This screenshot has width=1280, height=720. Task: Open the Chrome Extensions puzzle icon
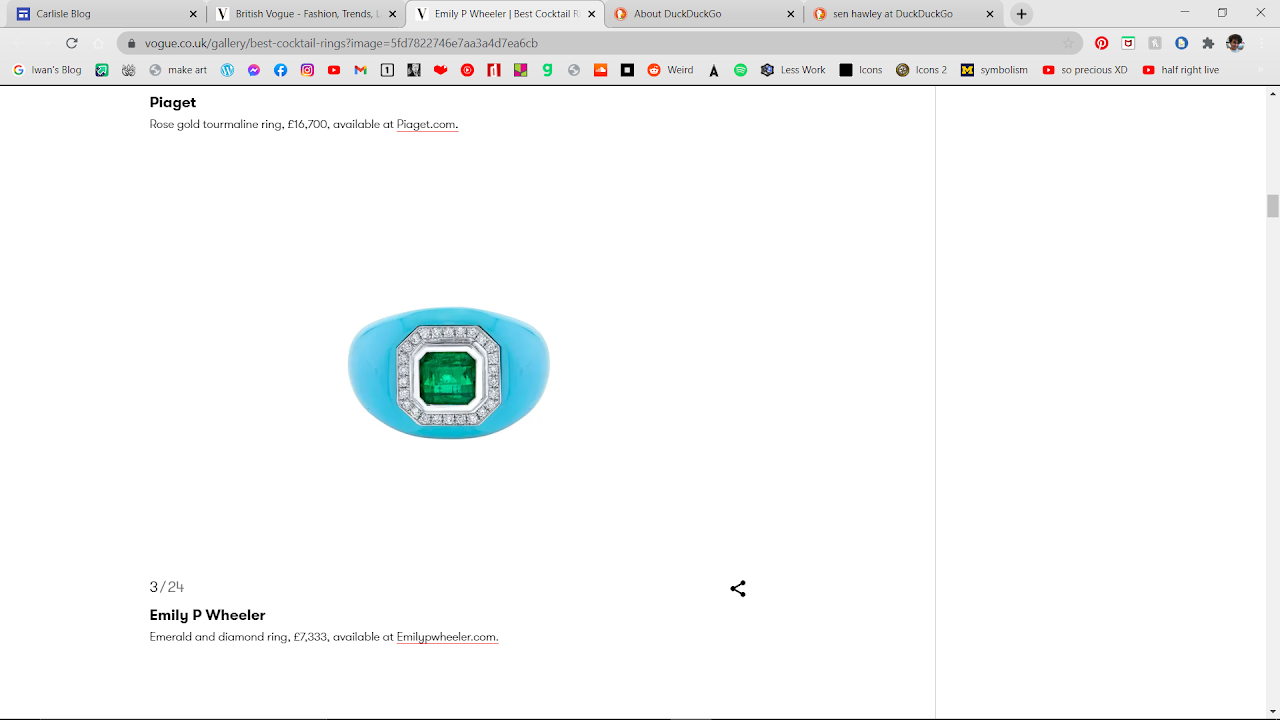click(x=1208, y=43)
